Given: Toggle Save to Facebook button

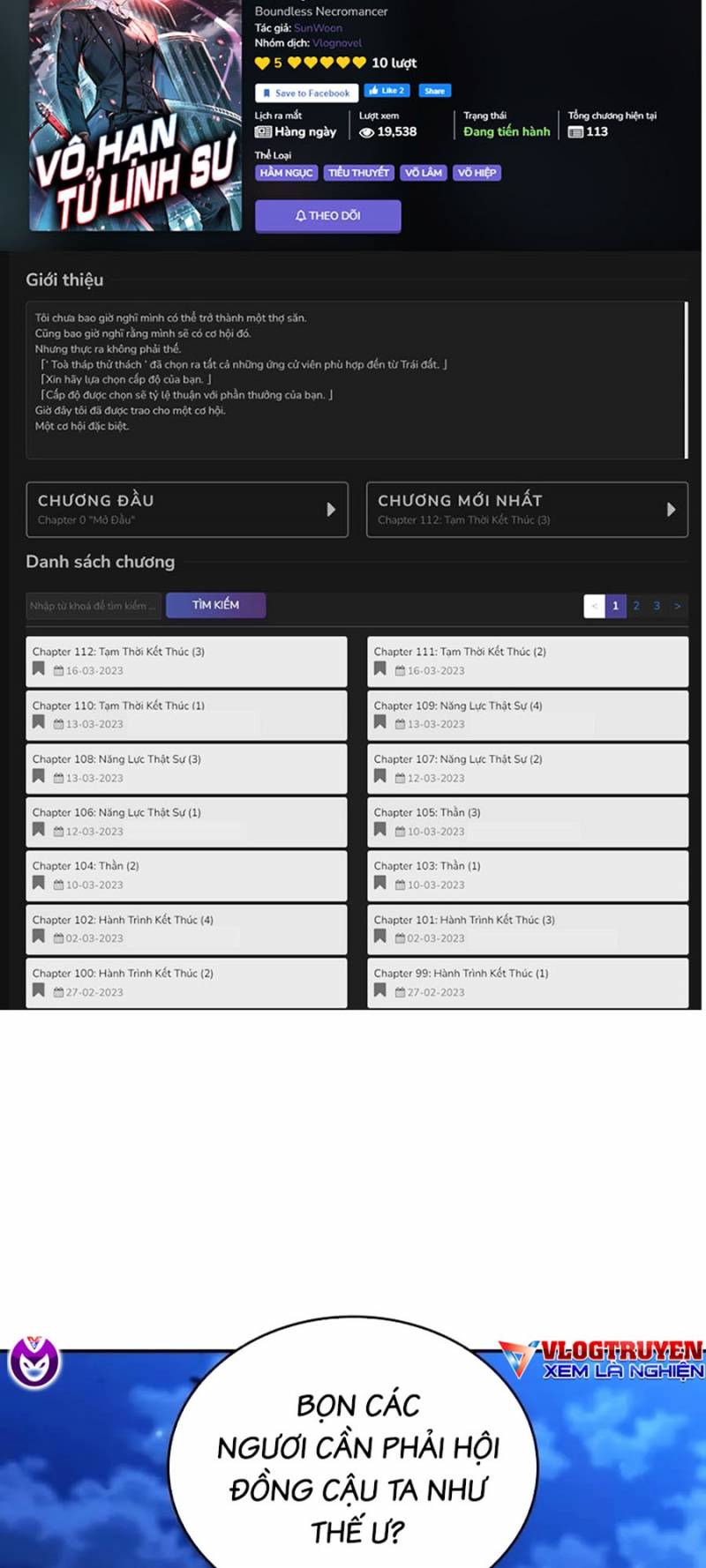Looking at the screenshot, I should coord(305,93).
